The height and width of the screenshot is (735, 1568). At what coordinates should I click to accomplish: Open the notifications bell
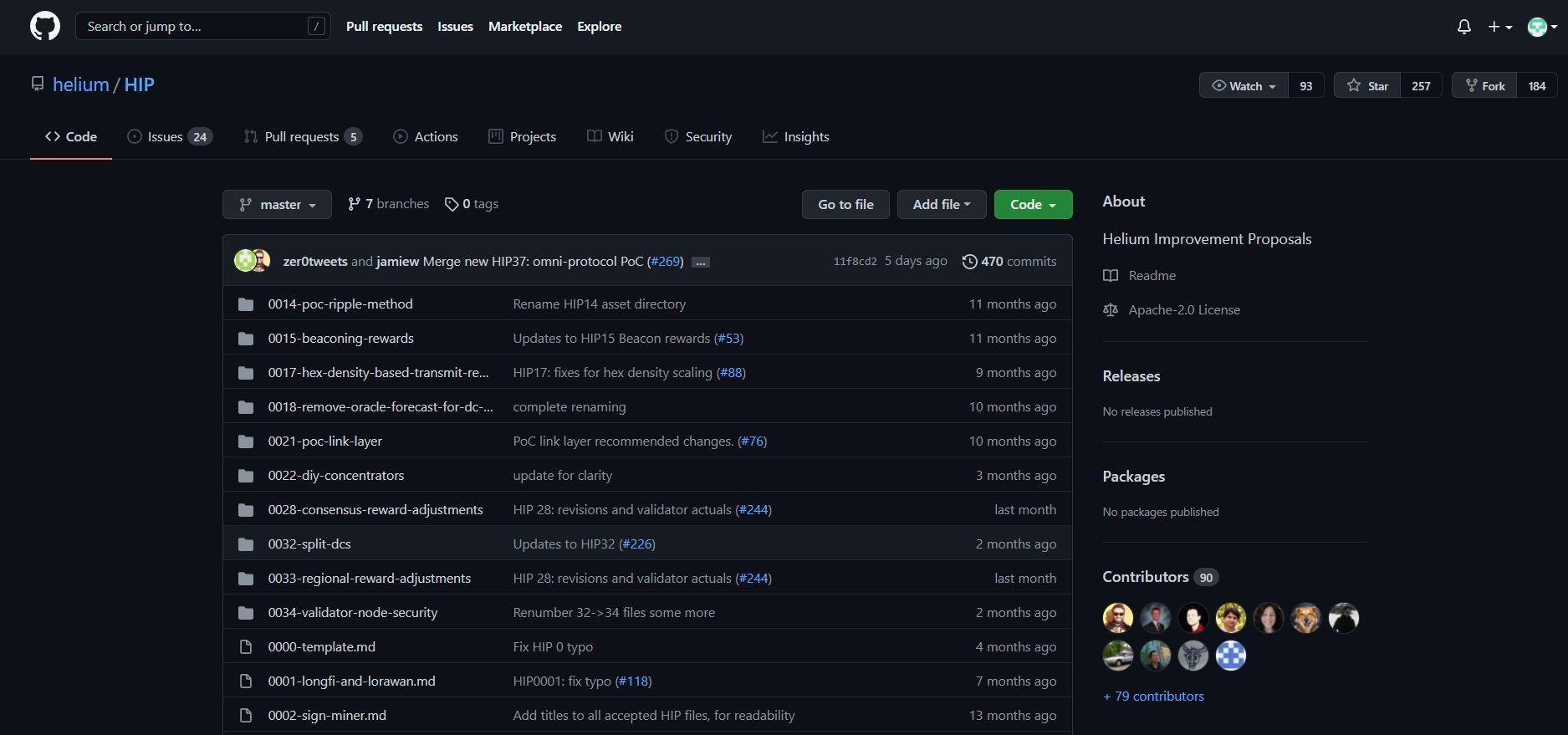[1463, 27]
